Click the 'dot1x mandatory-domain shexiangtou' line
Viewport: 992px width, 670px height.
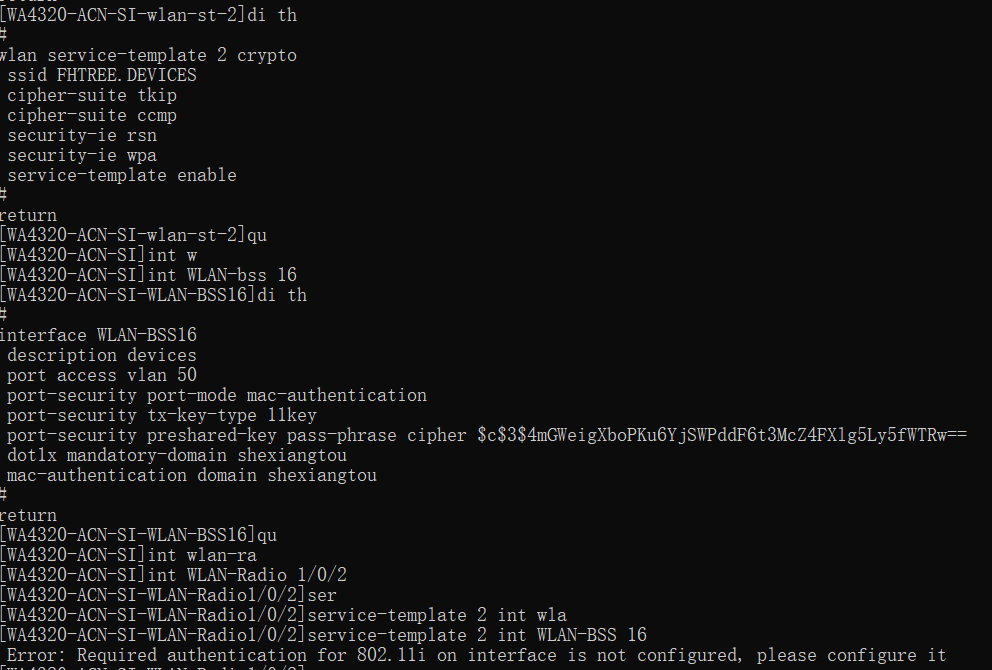[x=177, y=455]
